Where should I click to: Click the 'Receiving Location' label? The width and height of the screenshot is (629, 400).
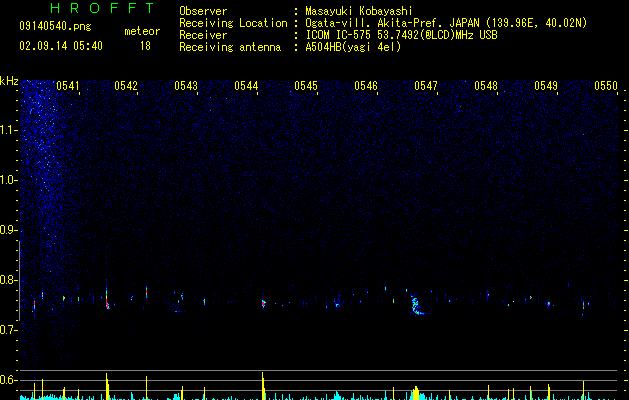[x=233, y=23]
